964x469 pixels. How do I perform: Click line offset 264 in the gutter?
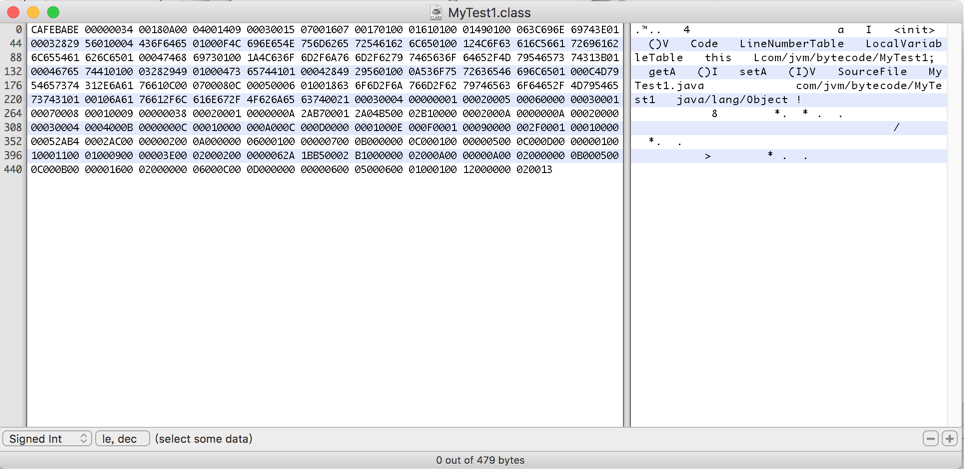14,114
